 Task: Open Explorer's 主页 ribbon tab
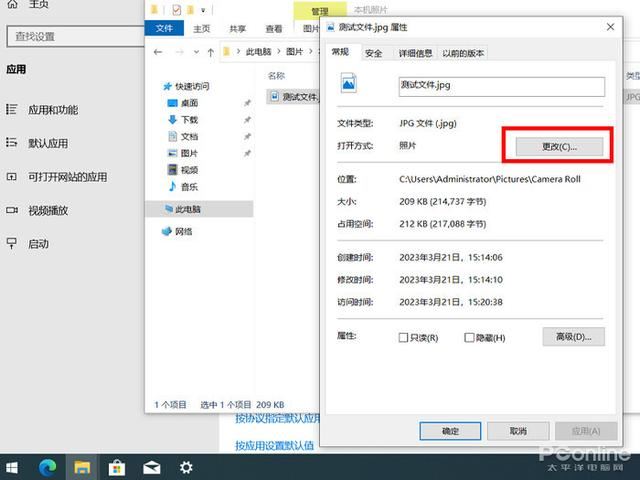point(202,29)
